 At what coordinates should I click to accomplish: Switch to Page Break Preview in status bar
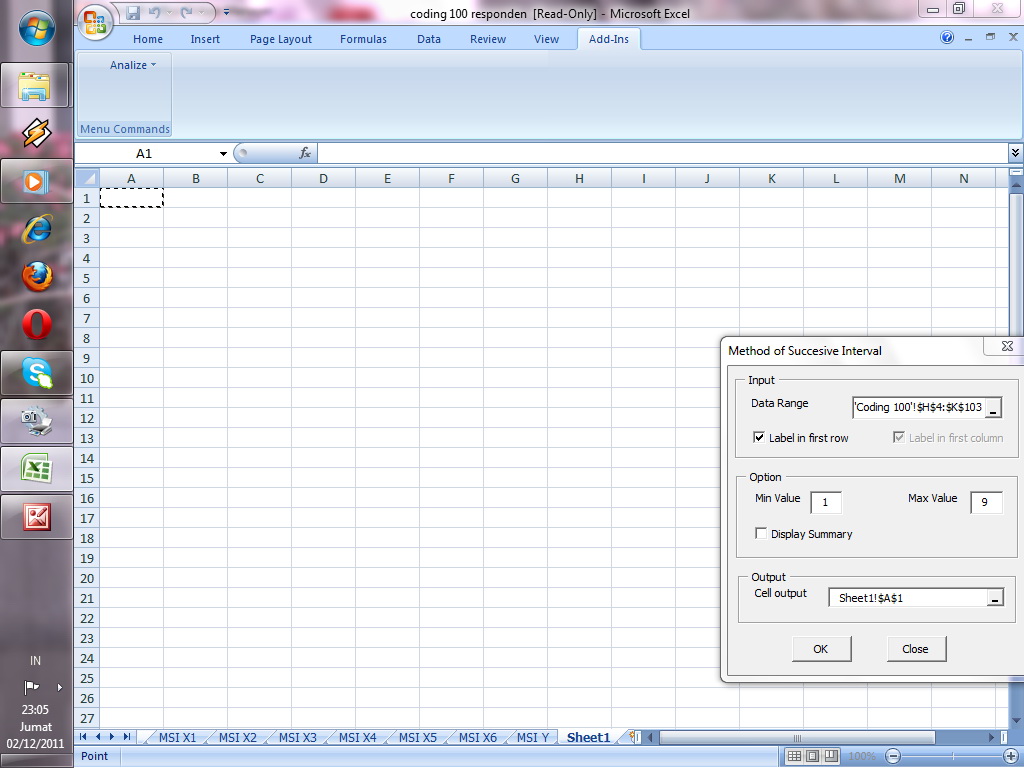tap(831, 756)
